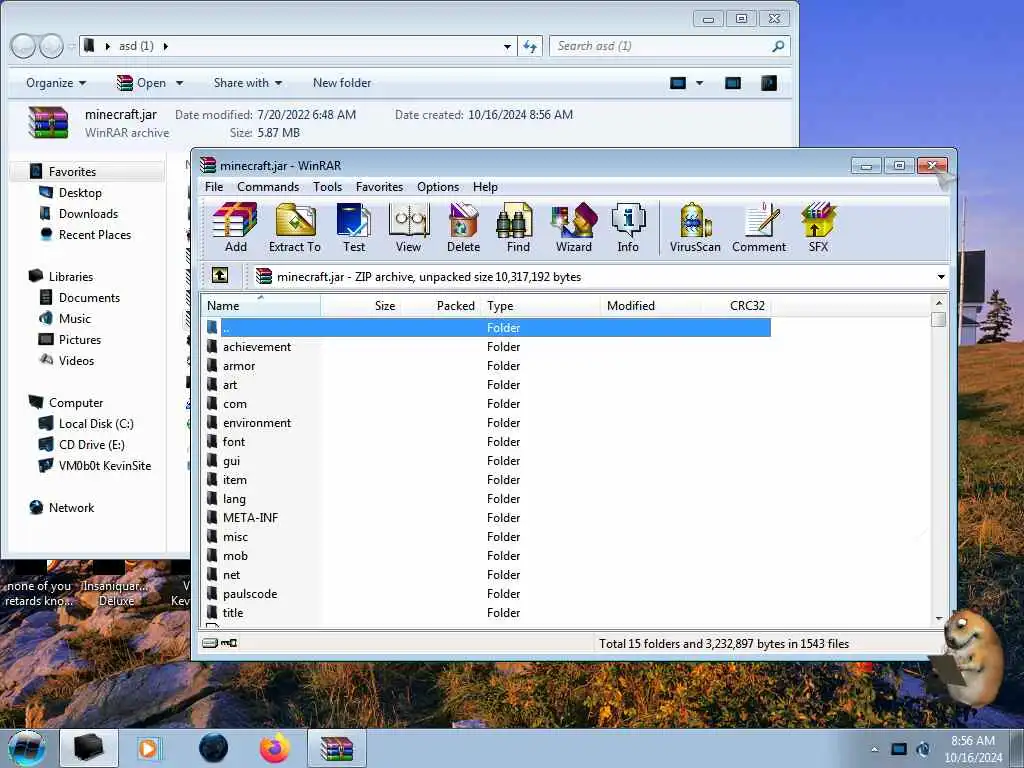Click the SFX toolbar icon
The image size is (1024, 768).
coord(818,227)
